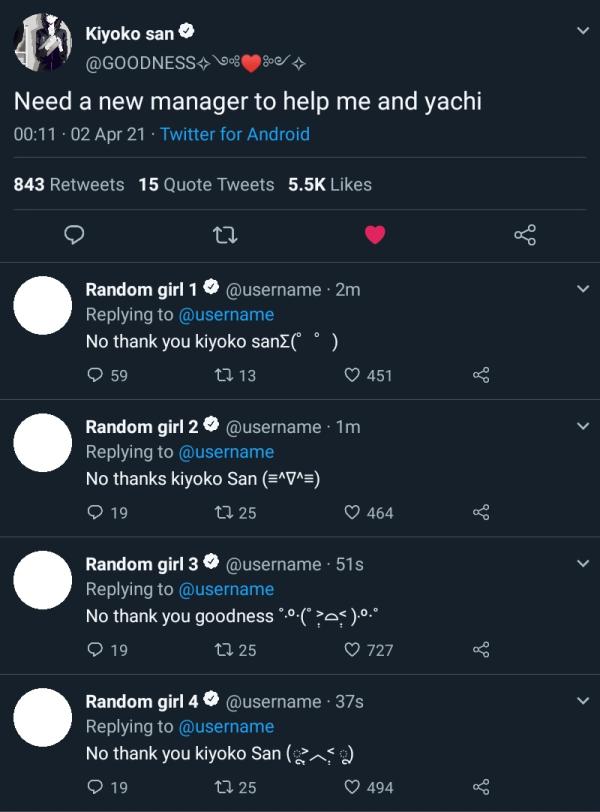The image size is (600, 812).
Task: Open the Twitter for Android link
Action: (x=235, y=134)
